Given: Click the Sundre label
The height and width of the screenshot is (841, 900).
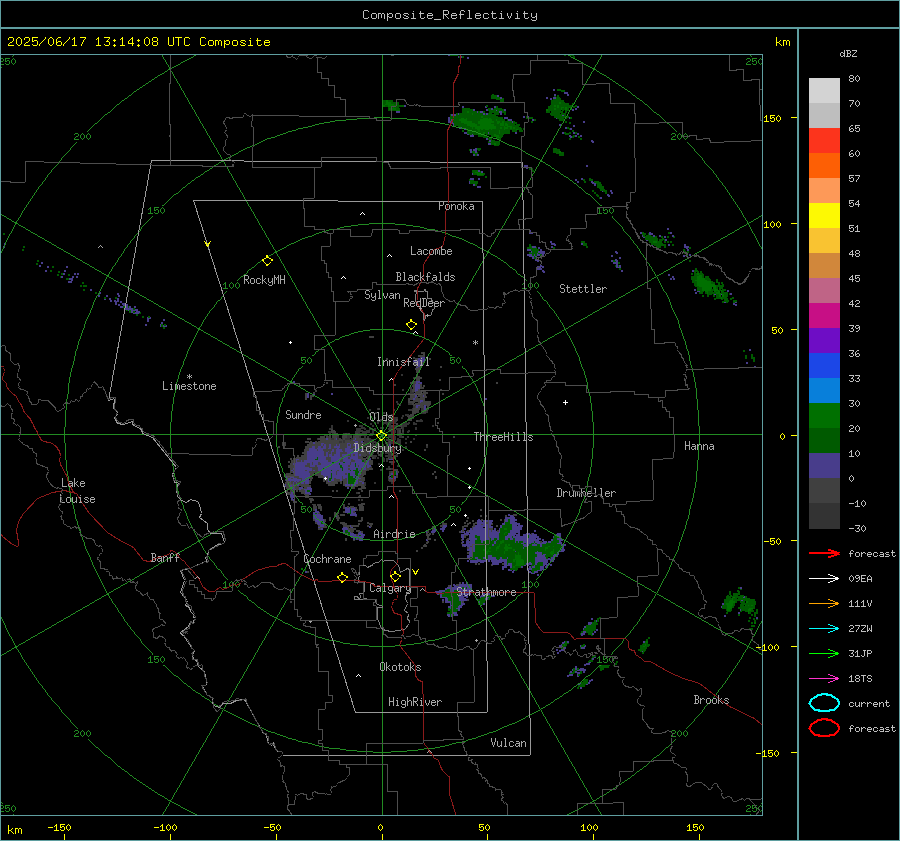Looking at the screenshot, I should click(303, 414).
